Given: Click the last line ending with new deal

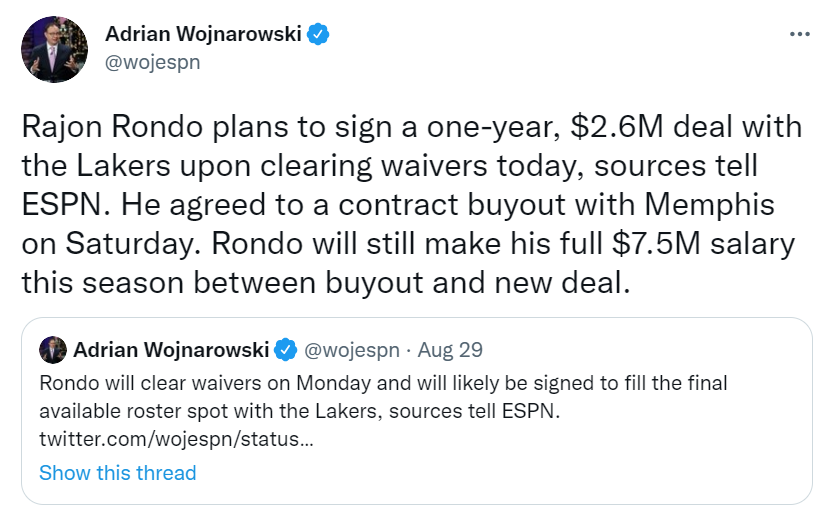Looking at the screenshot, I should 326,282.
